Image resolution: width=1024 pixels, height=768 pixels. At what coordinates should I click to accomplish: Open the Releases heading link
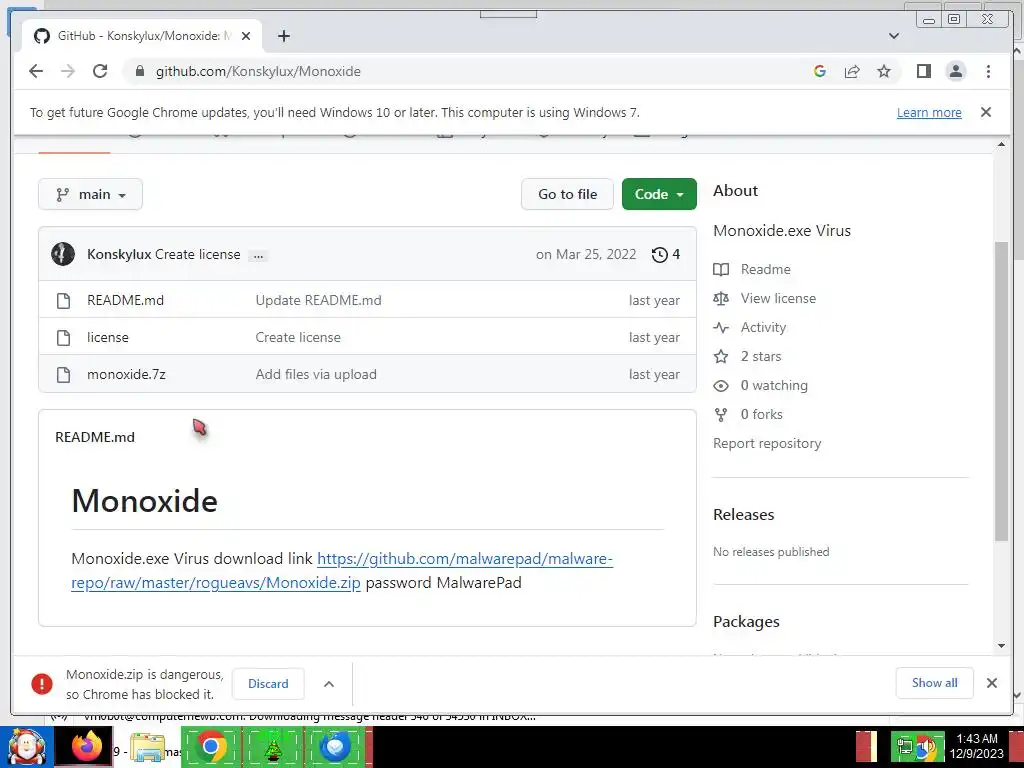click(x=743, y=515)
